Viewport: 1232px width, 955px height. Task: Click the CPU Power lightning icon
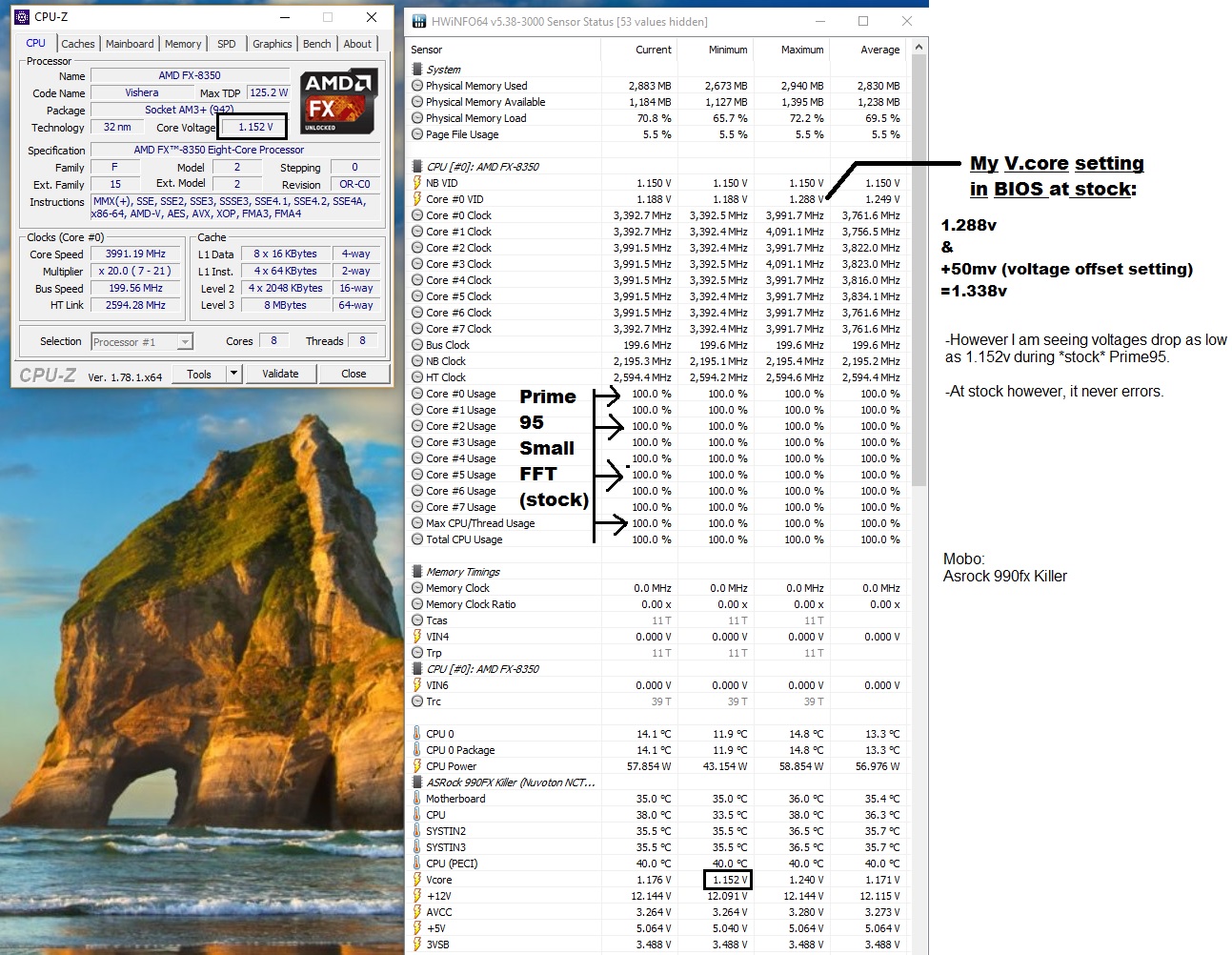[417, 766]
